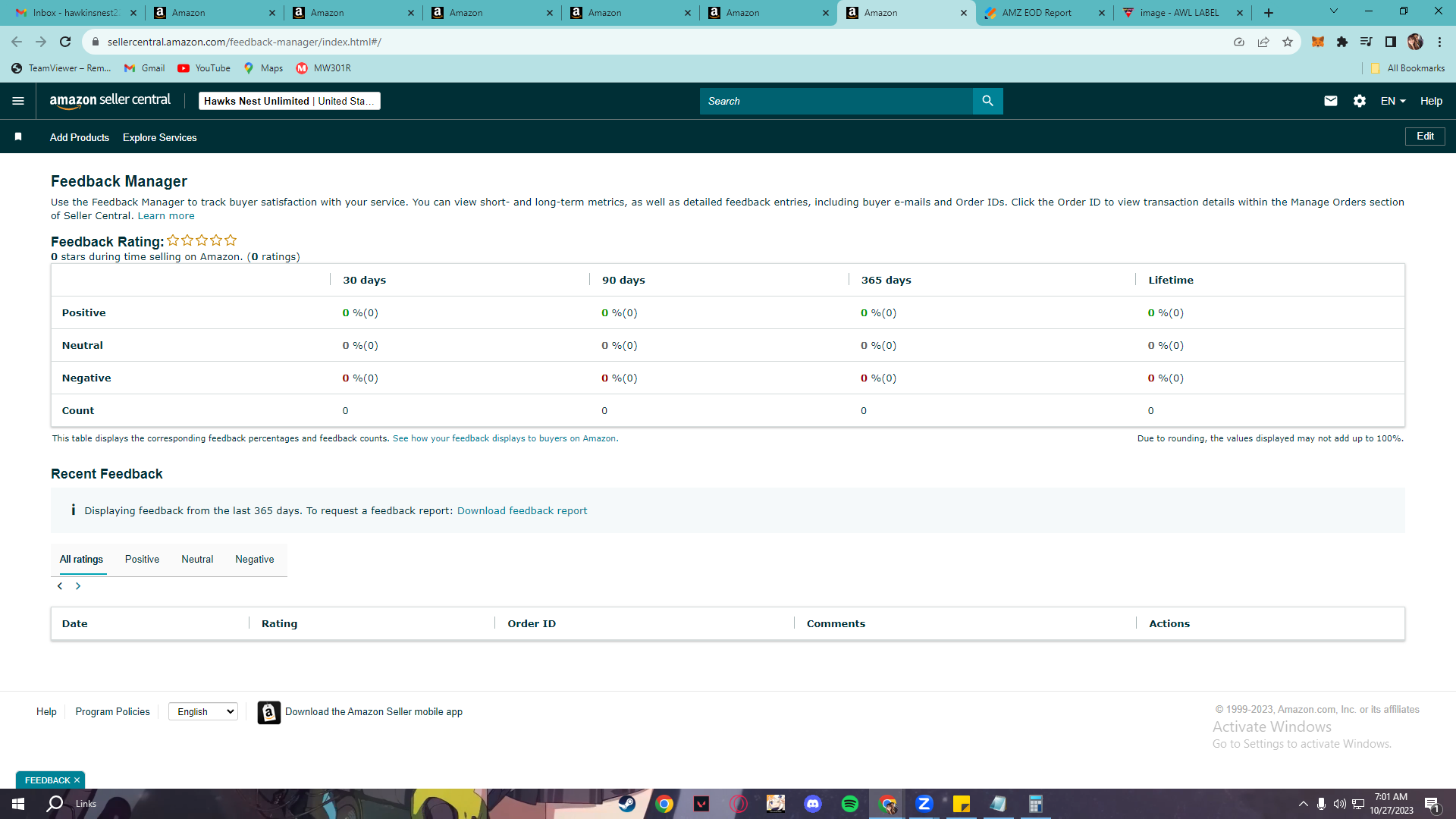The height and width of the screenshot is (819, 1456).
Task: Show hidden system tray icons
Action: 1303,804
